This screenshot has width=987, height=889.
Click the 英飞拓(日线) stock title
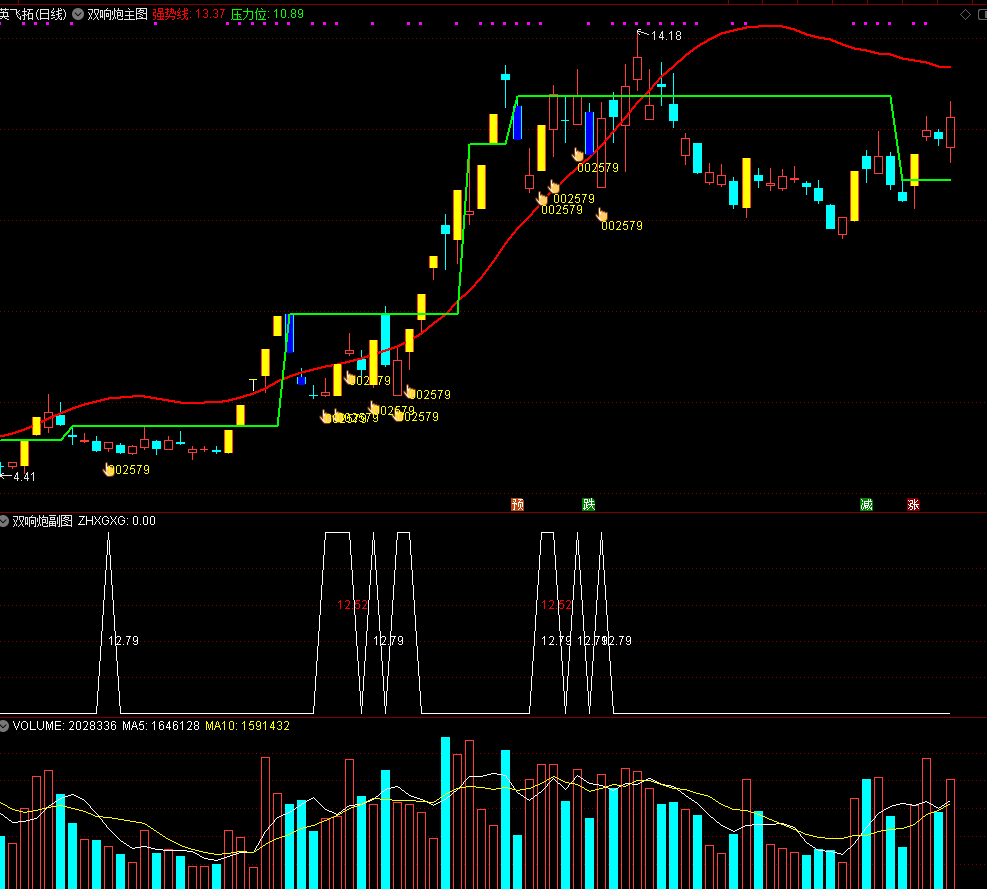click(x=33, y=14)
